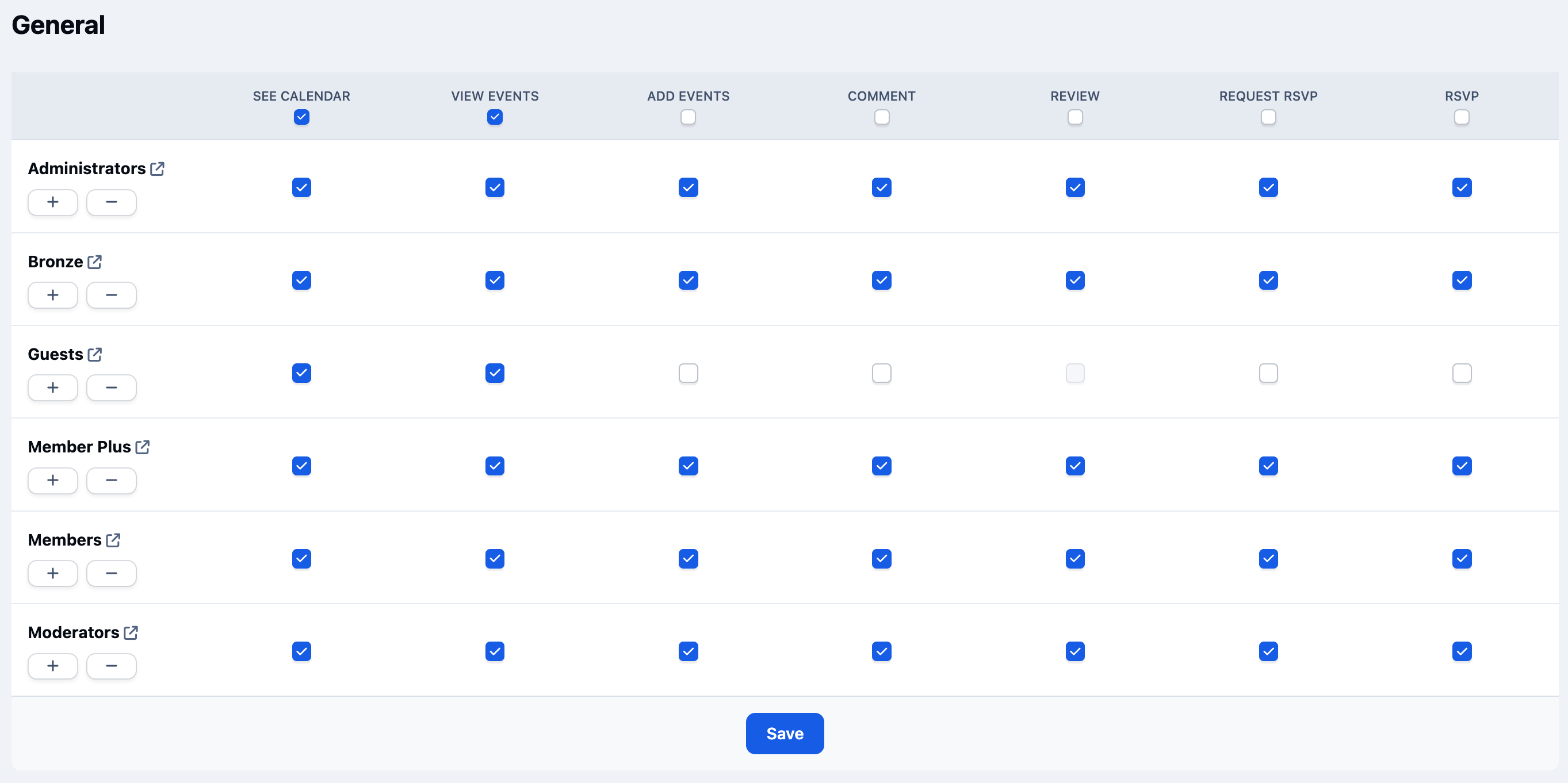Toggle the SEE CALENDAR column header checkbox
Image resolution: width=1568 pixels, height=783 pixels.
tap(301, 117)
